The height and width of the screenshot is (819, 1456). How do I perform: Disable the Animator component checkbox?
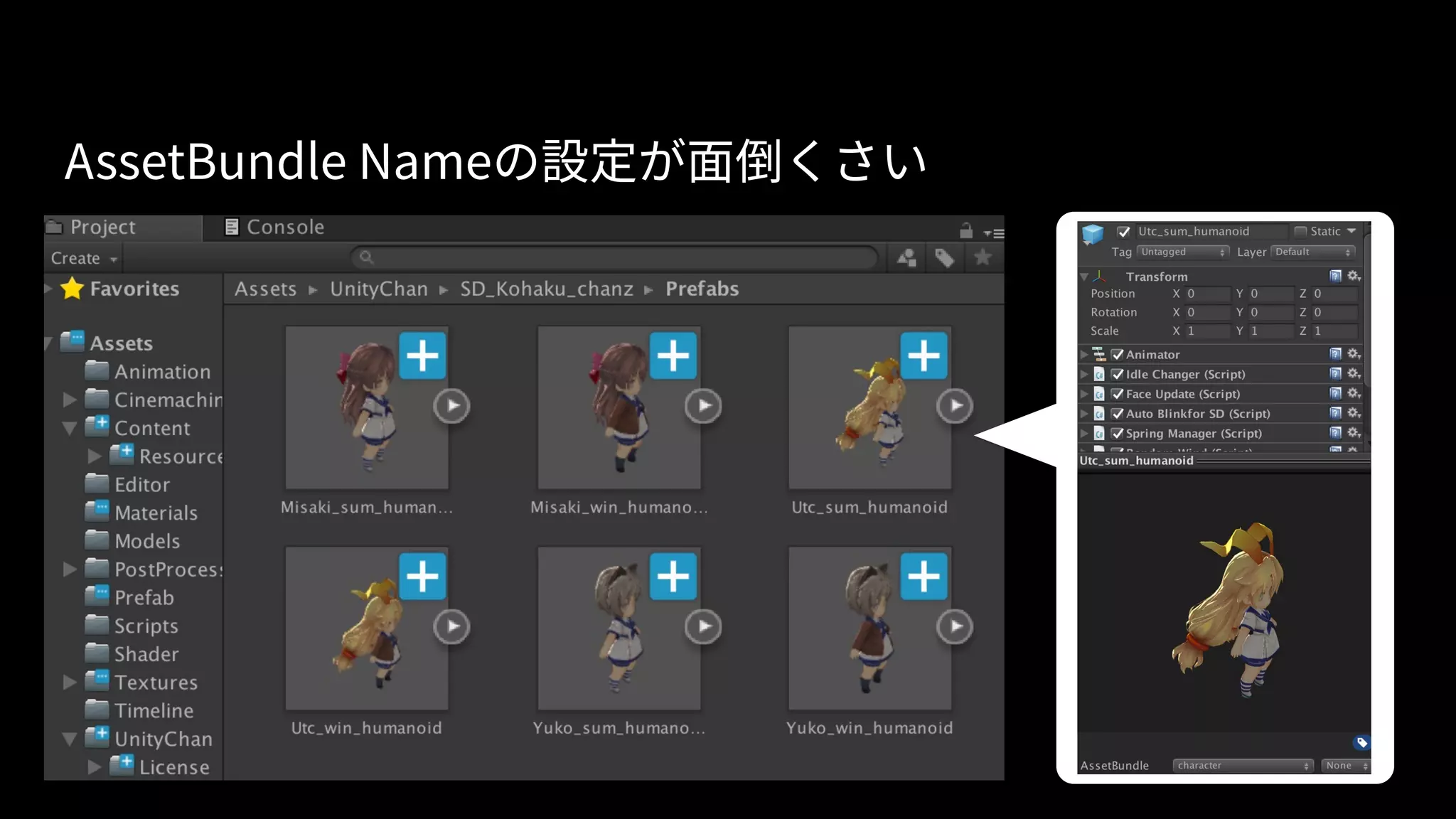[1118, 355]
